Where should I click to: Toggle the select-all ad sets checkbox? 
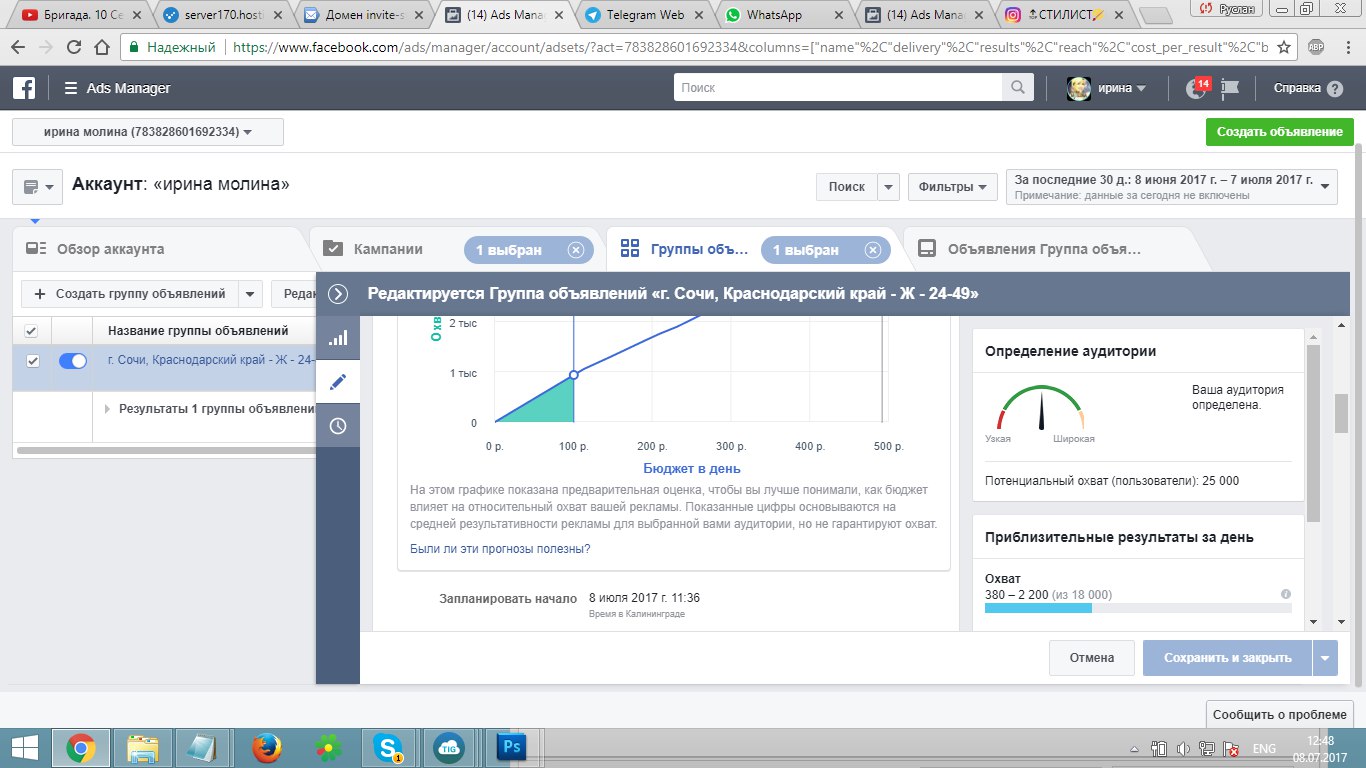point(32,331)
